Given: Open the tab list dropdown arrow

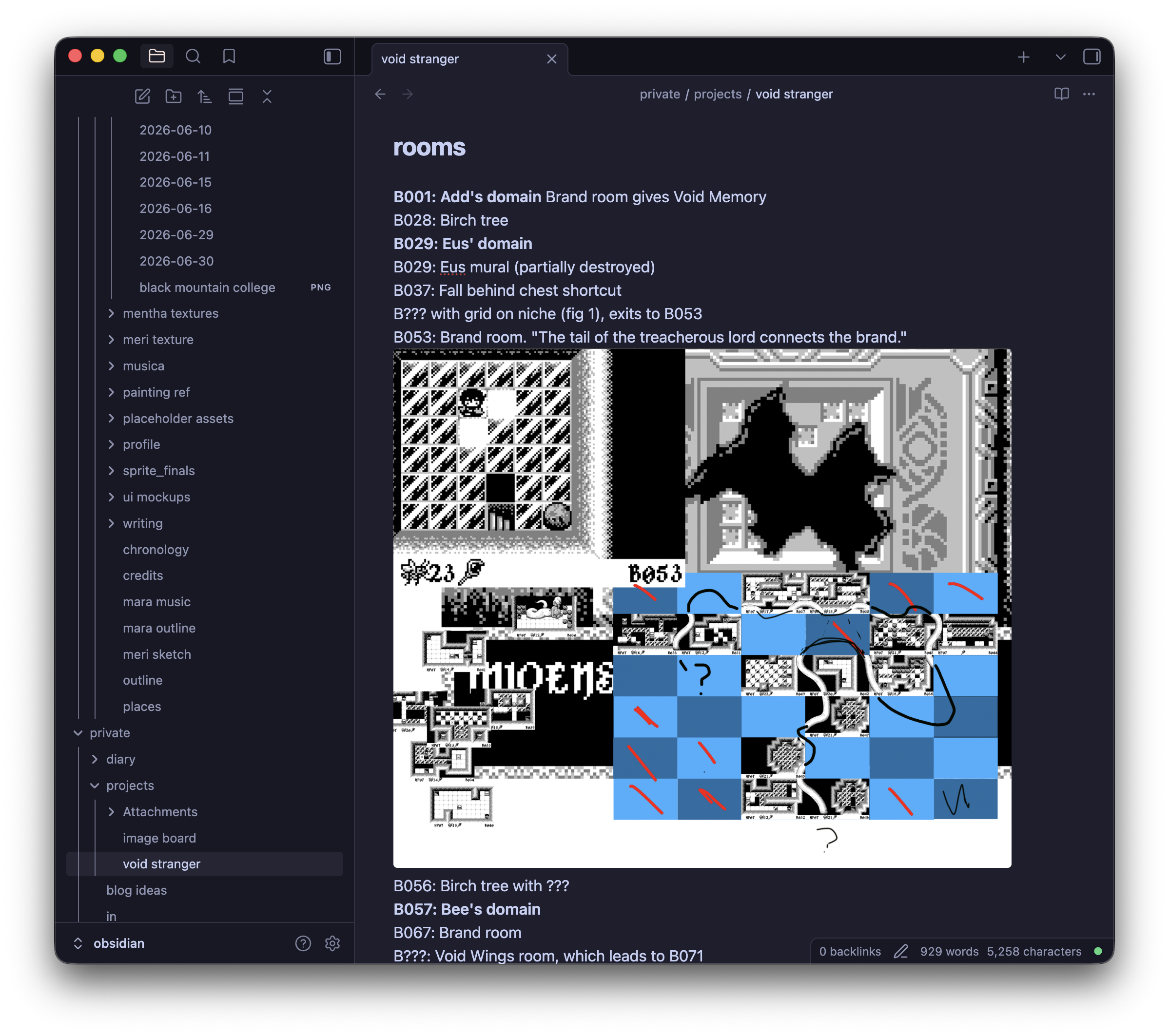Looking at the screenshot, I should (x=1060, y=57).
